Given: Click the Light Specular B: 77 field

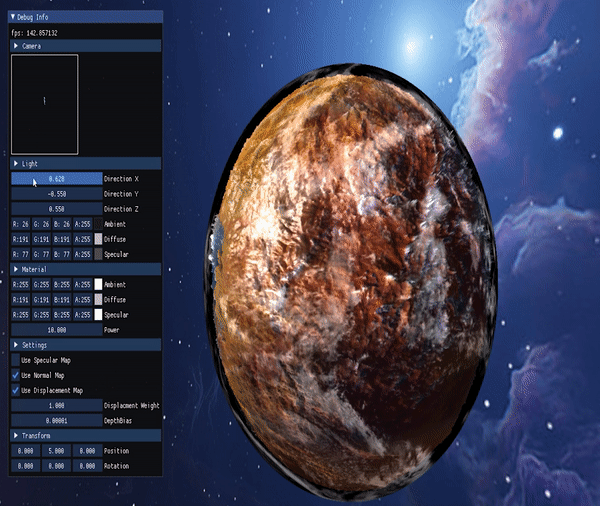Looking at the screenshot, I should coord(62,254).
